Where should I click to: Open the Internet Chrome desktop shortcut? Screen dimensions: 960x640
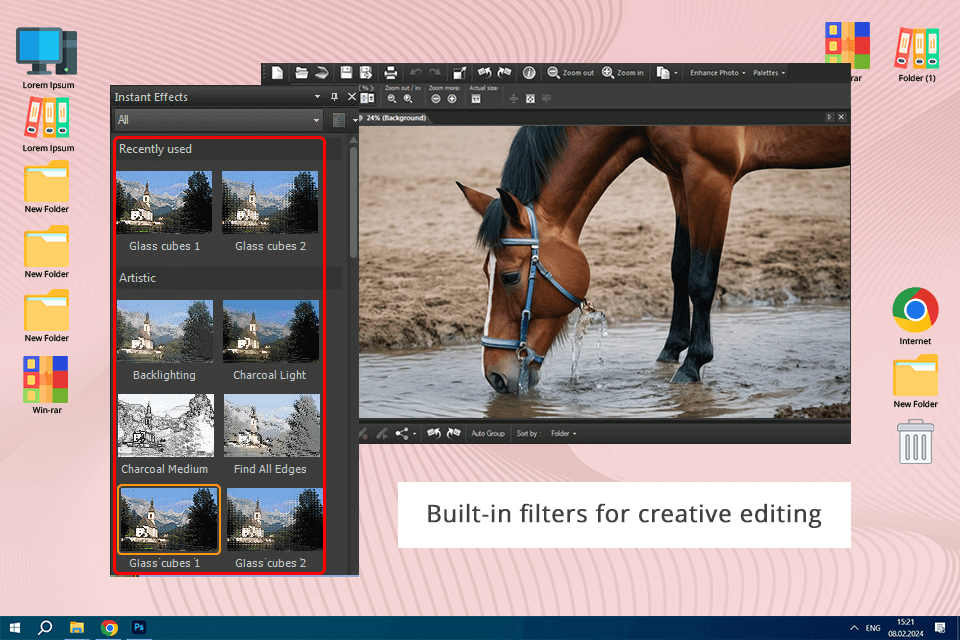coord(915,317)
